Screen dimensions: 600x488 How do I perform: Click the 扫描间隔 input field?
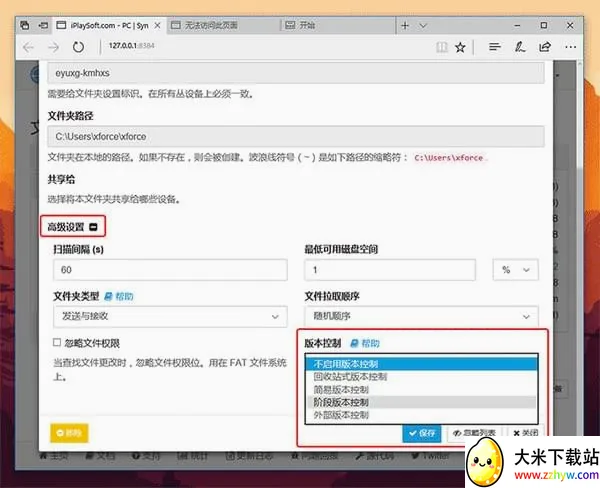click(x=170, y=270)
